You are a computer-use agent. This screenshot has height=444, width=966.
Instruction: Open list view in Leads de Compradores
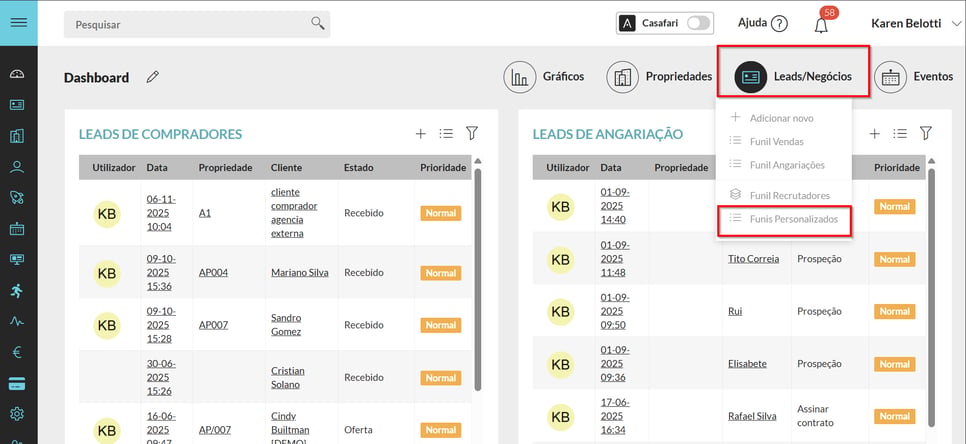446,134
